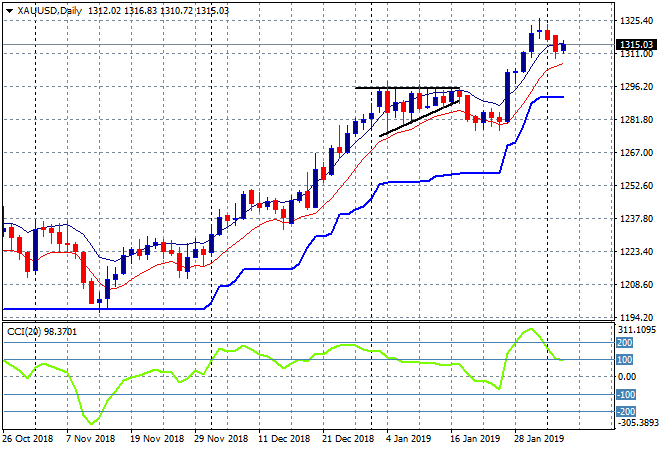Click the 1281.80 price axis label

click(636, 120)
